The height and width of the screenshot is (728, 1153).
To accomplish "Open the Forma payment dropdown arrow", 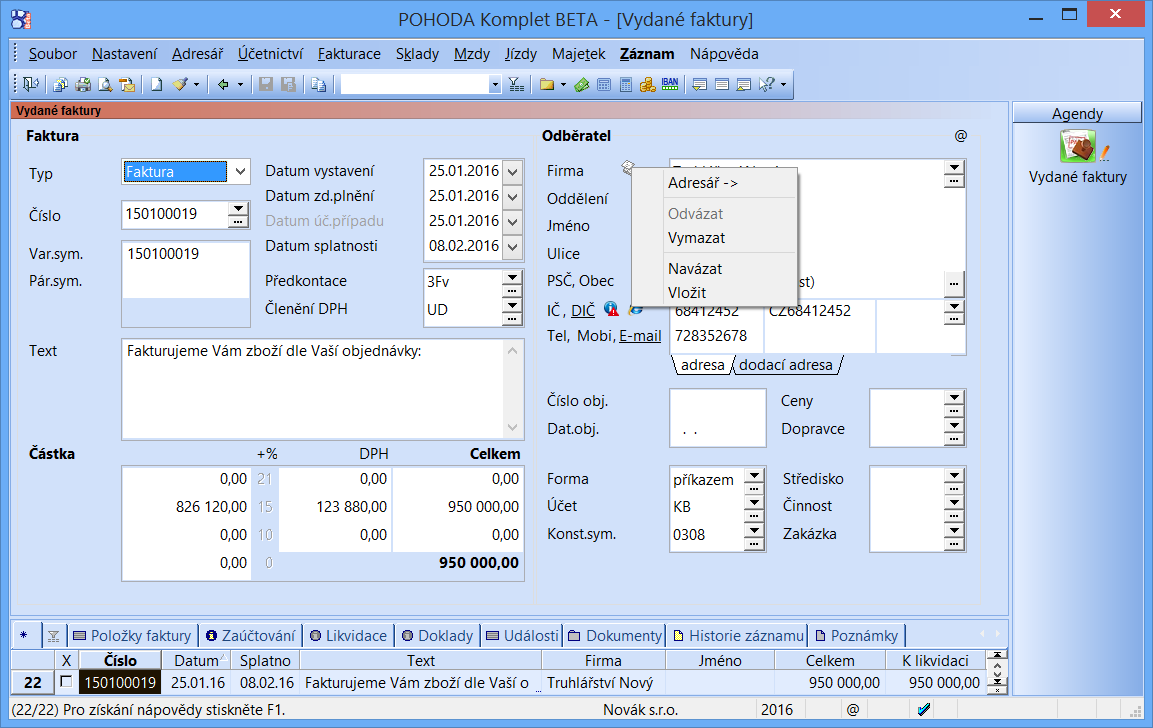I will (754, 474).
